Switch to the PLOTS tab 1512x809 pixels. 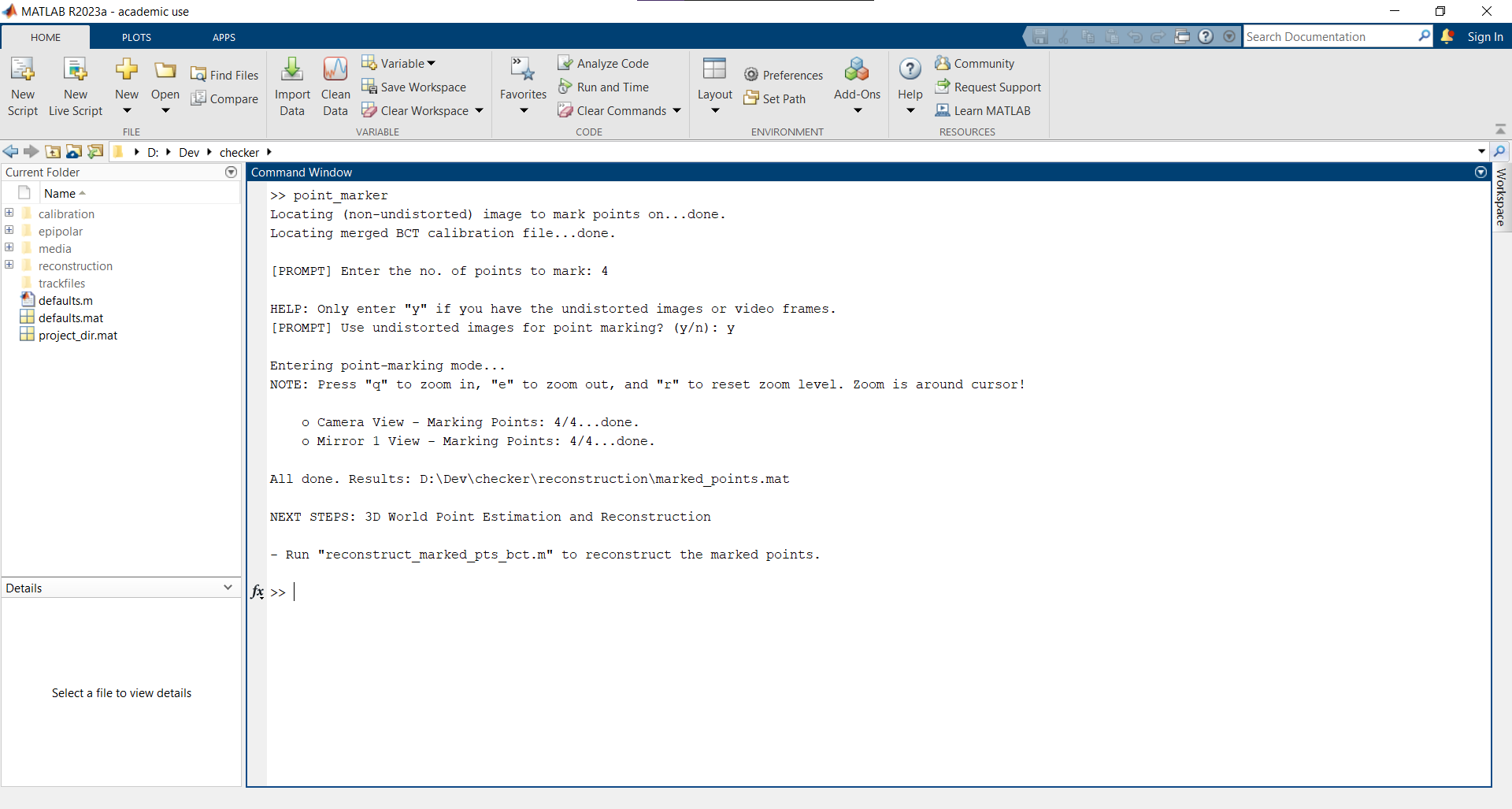pos(135,37)
